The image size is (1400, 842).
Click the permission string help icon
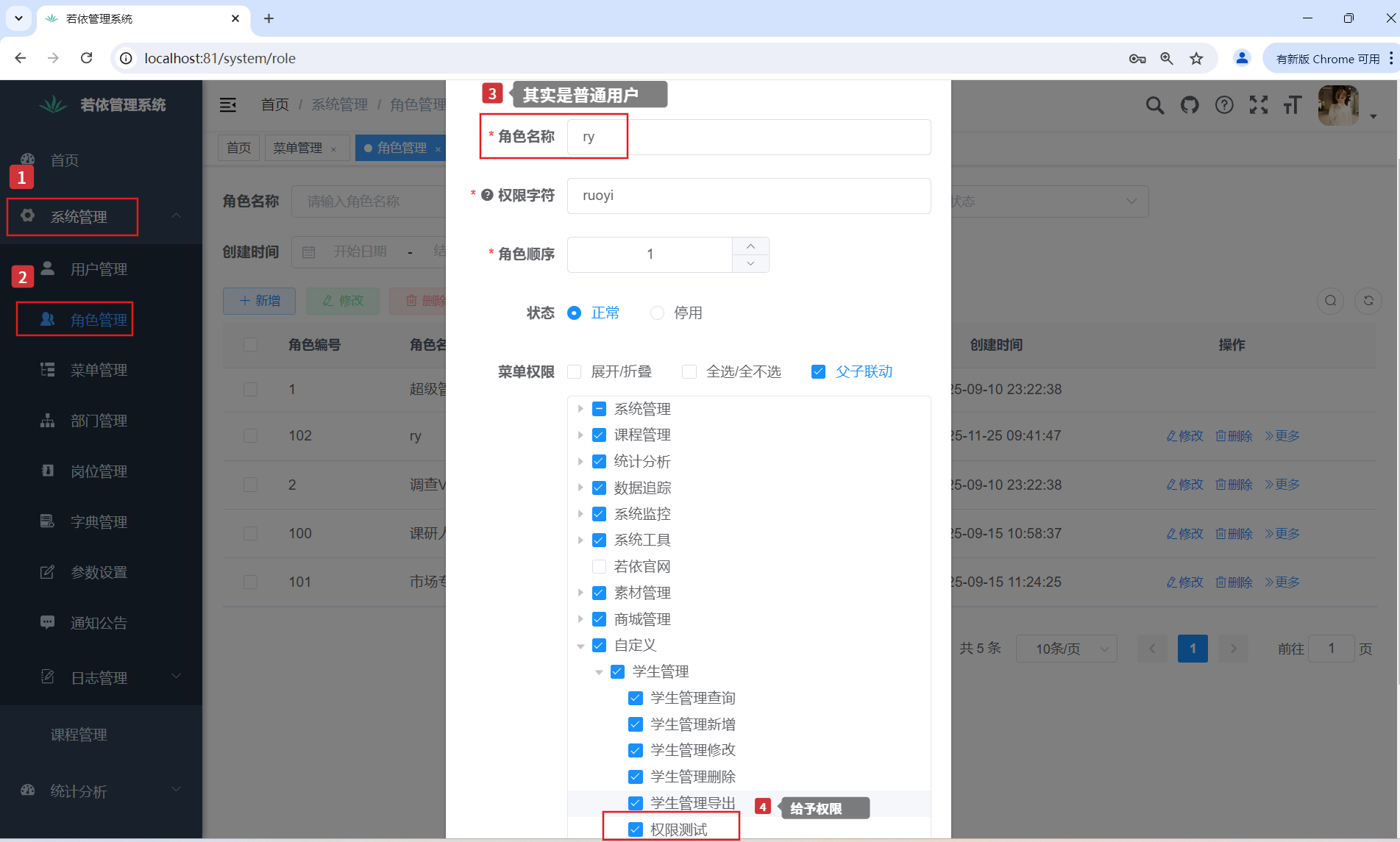tap(487, 196)
